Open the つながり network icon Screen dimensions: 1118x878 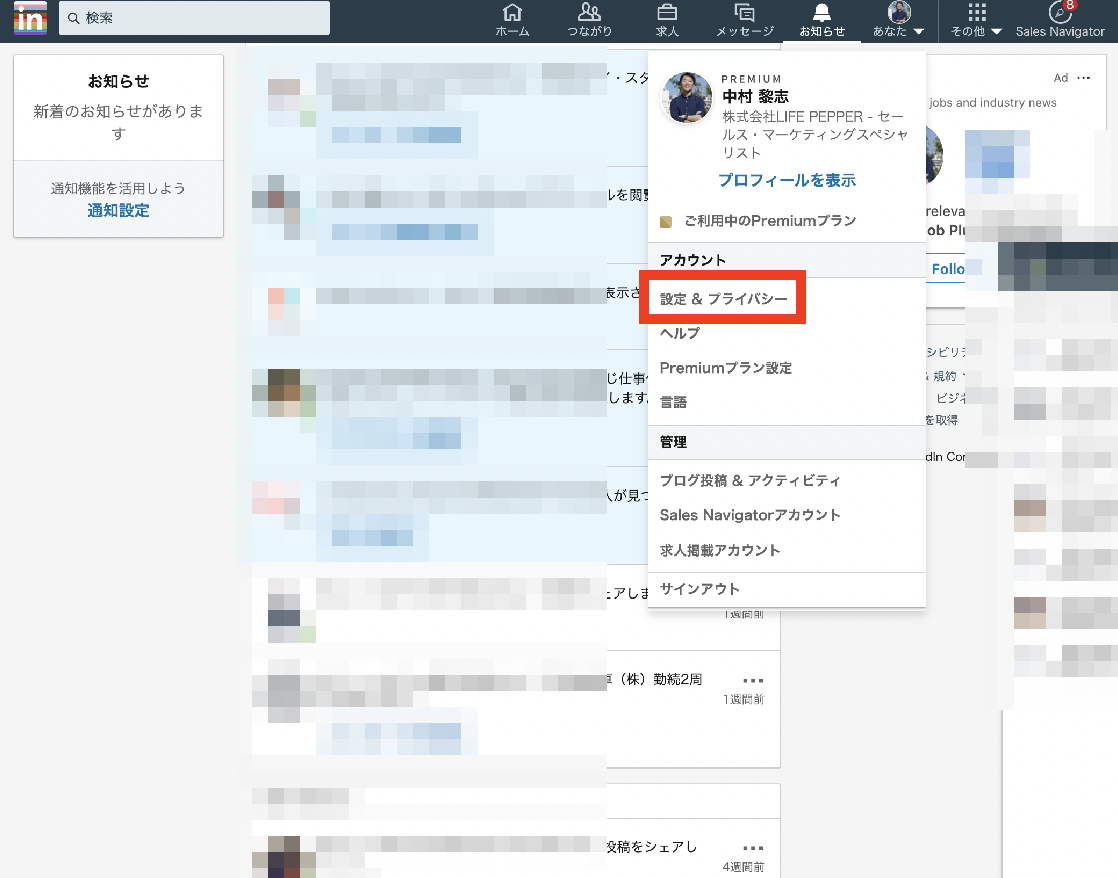pyautogui.click(x=590, y=20)
